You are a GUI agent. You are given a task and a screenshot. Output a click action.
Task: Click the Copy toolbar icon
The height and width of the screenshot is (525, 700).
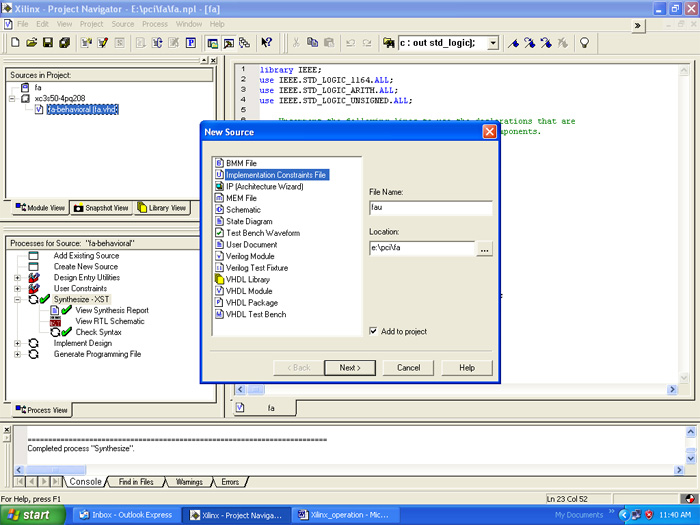coord(312,43)
